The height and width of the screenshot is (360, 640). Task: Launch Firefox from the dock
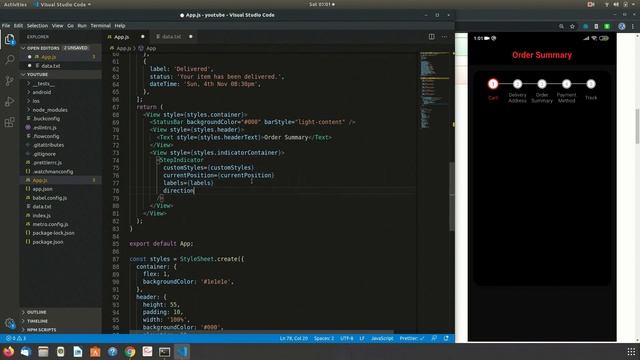pyautogui.click(x=8, y=351)
